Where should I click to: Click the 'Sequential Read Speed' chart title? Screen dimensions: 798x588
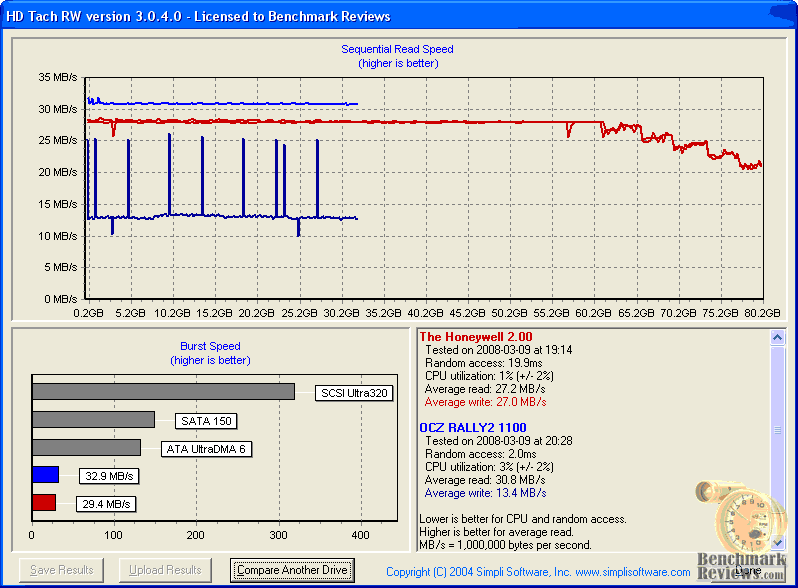[x=397, y=49]
